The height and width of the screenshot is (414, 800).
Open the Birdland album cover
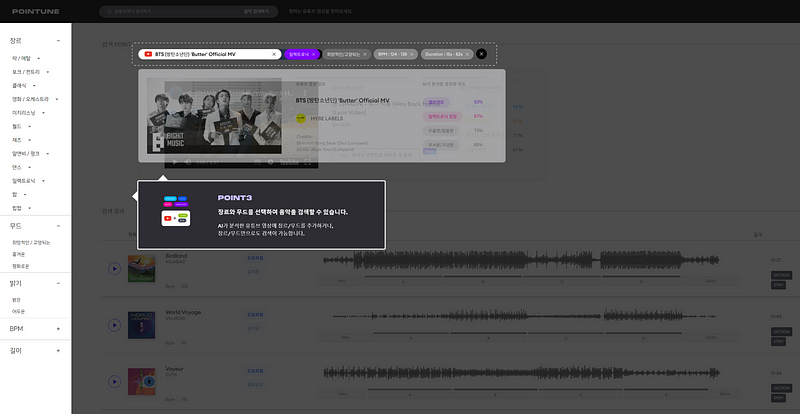pyautogui.click(x=141, y=269)
